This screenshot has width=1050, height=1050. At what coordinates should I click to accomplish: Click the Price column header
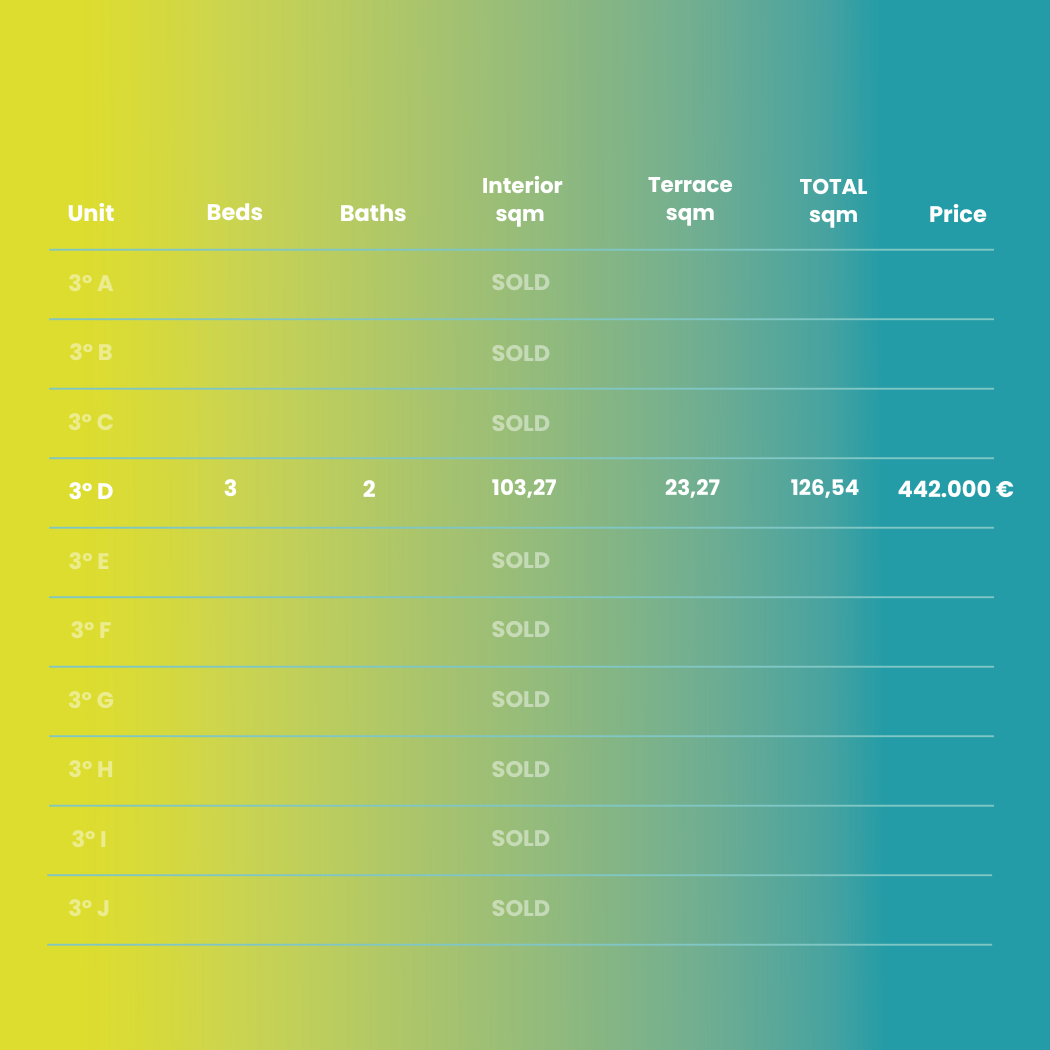tap(958, 214)
